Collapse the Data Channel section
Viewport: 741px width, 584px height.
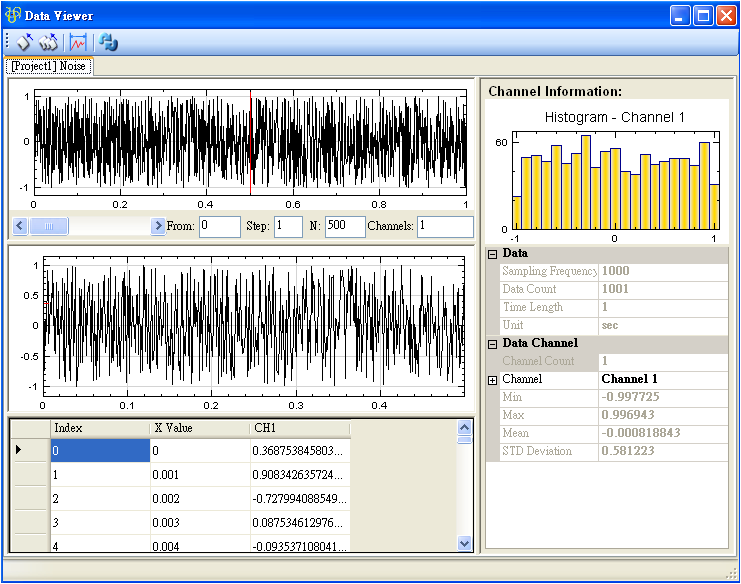pos(492,344)
